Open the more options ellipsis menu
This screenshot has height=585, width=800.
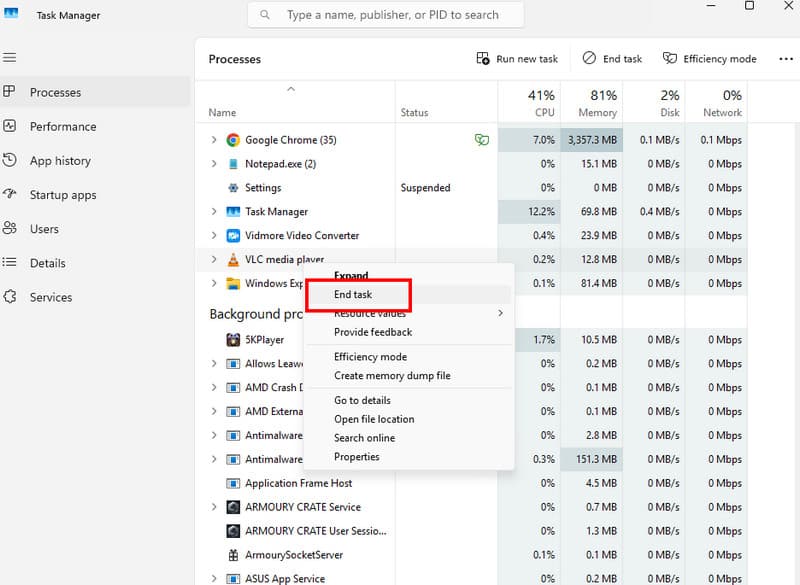[786, 58]
